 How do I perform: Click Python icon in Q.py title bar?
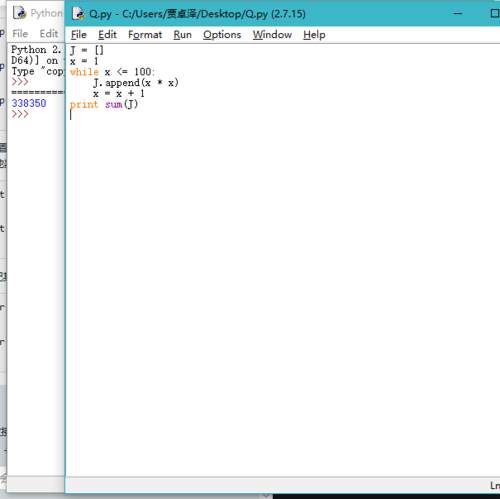click(78, 14)
